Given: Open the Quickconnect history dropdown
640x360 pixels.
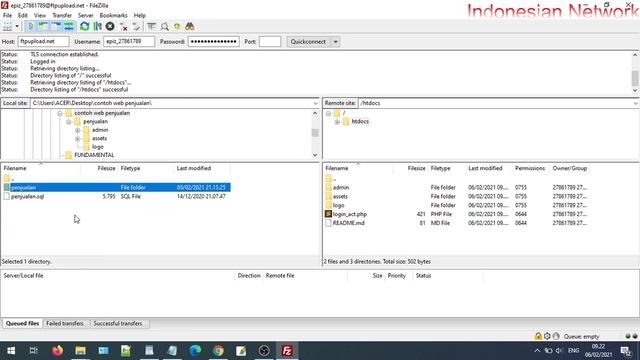Looking at the screenshot, I should tap(336, 42).
